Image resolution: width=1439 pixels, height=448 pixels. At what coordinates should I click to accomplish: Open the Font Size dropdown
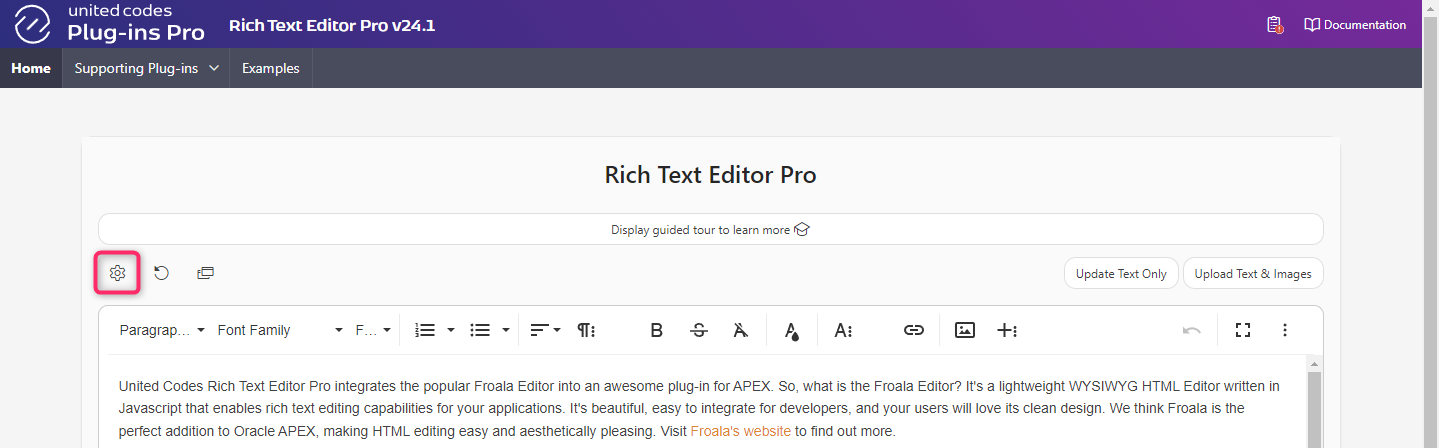pyautogui.click(x=373, y=330)
